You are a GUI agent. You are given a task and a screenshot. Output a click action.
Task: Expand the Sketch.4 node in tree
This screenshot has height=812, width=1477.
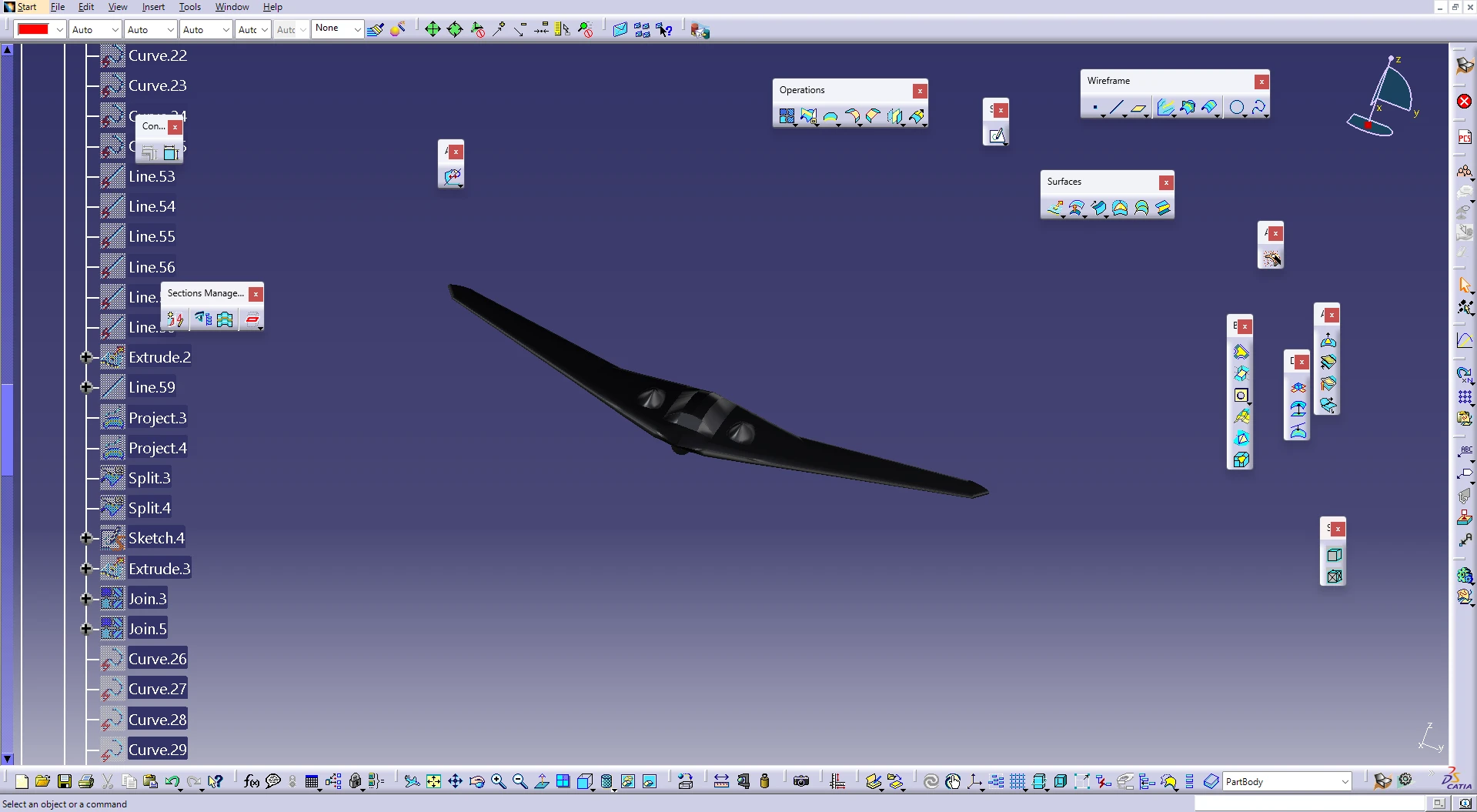86,538
